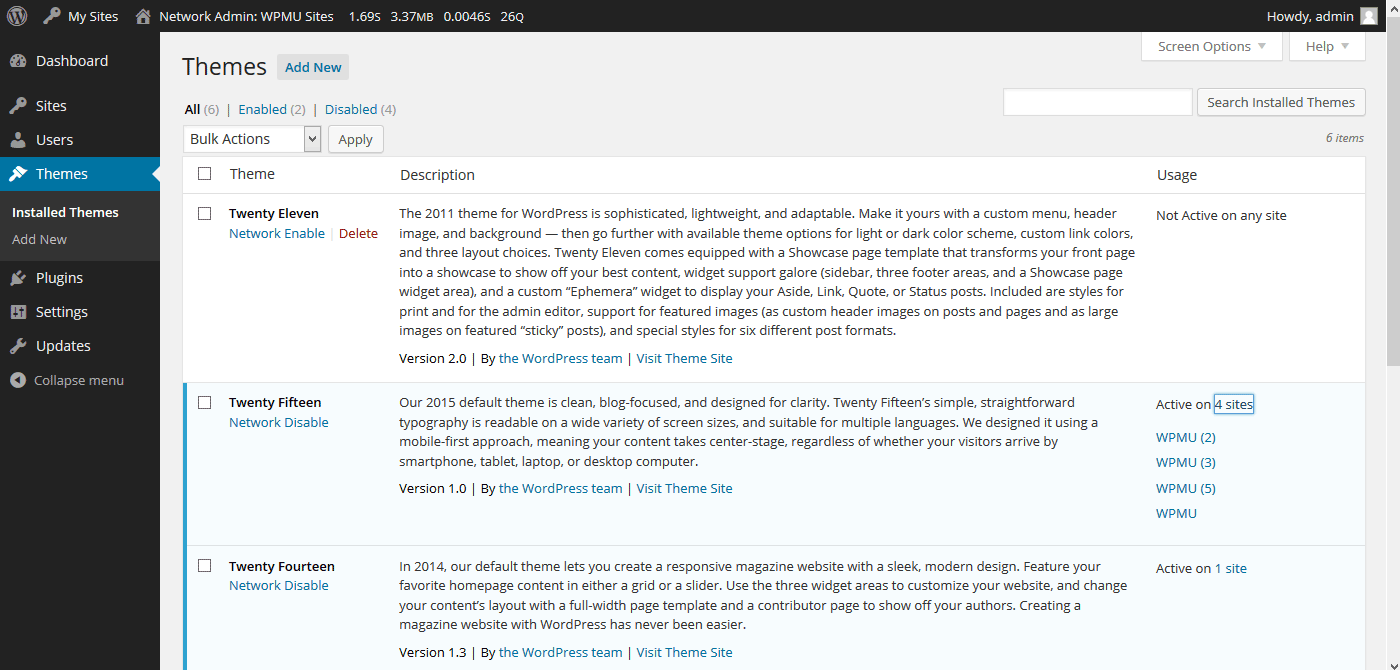Click the '6 items' count text
1400x670 pixels.
click(x=1344, y=138)
